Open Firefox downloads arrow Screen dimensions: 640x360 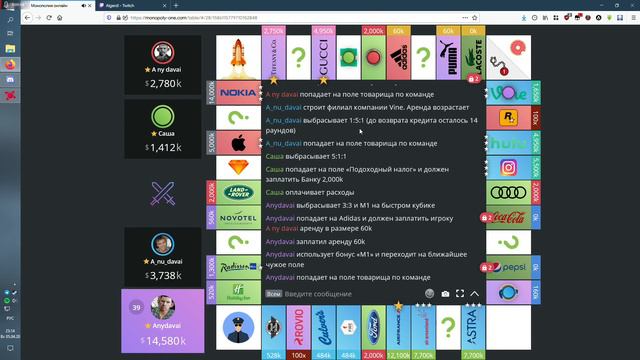(x=524, y=18)
